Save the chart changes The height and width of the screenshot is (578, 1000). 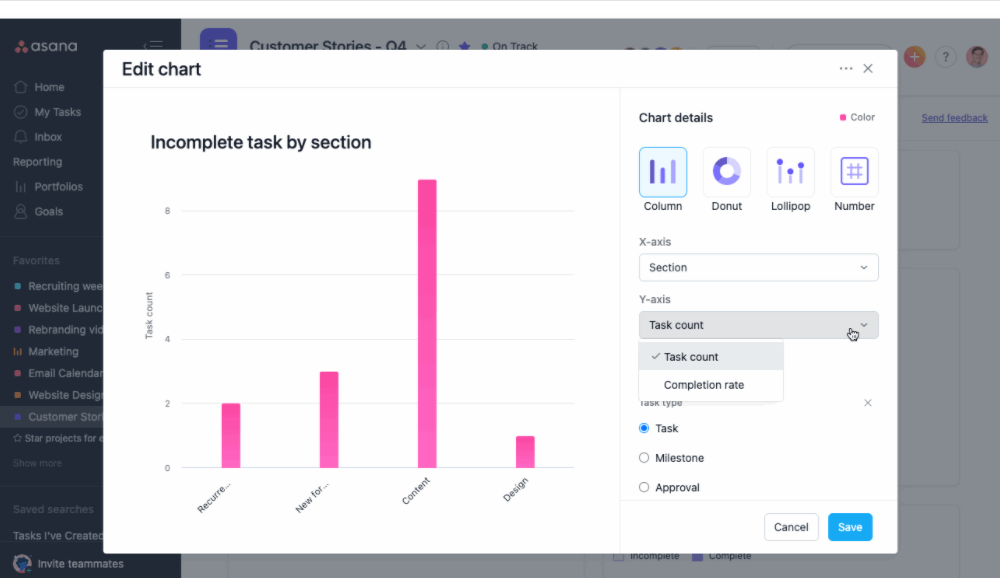849,527
